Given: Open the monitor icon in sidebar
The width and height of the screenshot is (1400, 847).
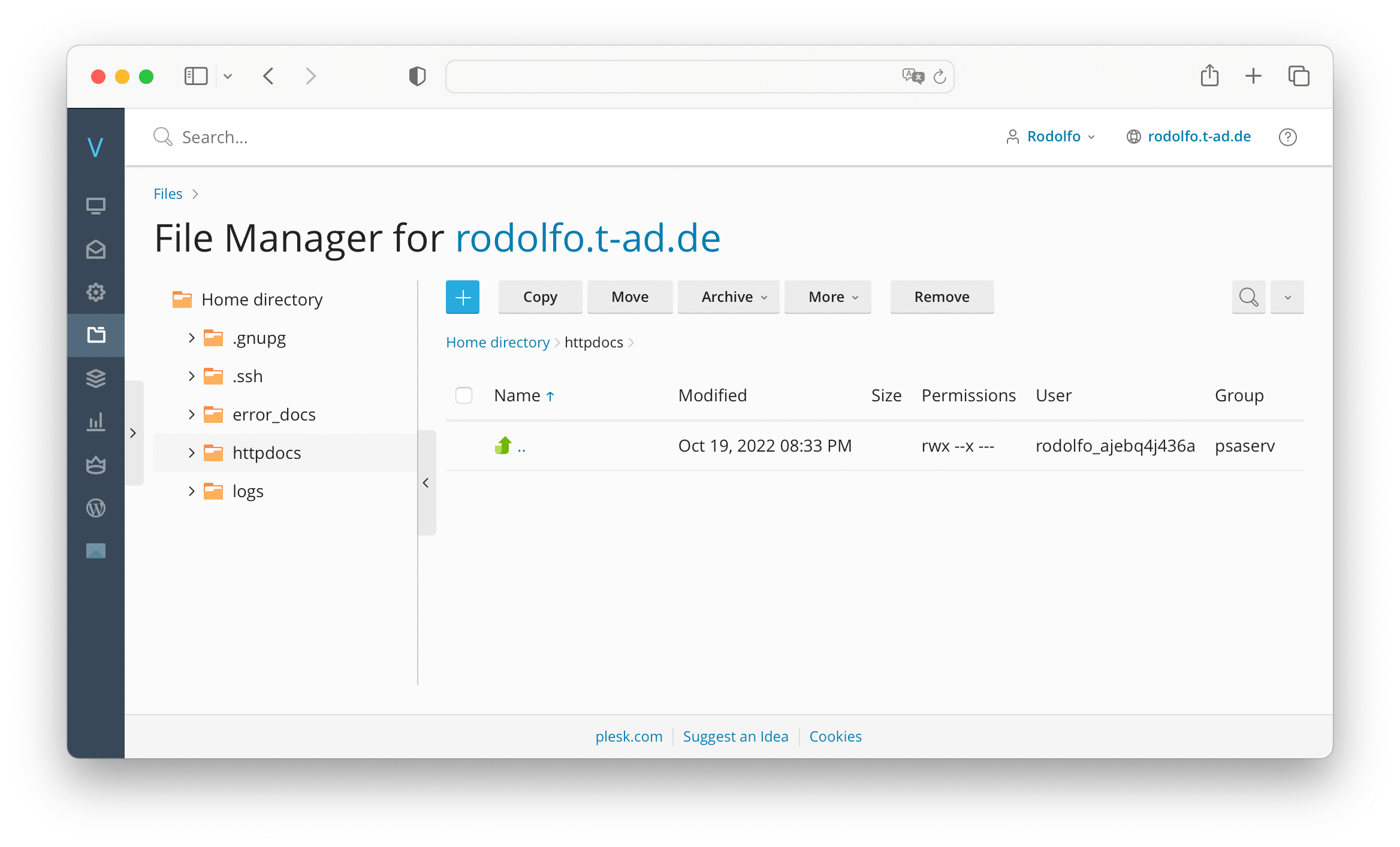Looking at the screenshot, I should click(x=96, y=206).
